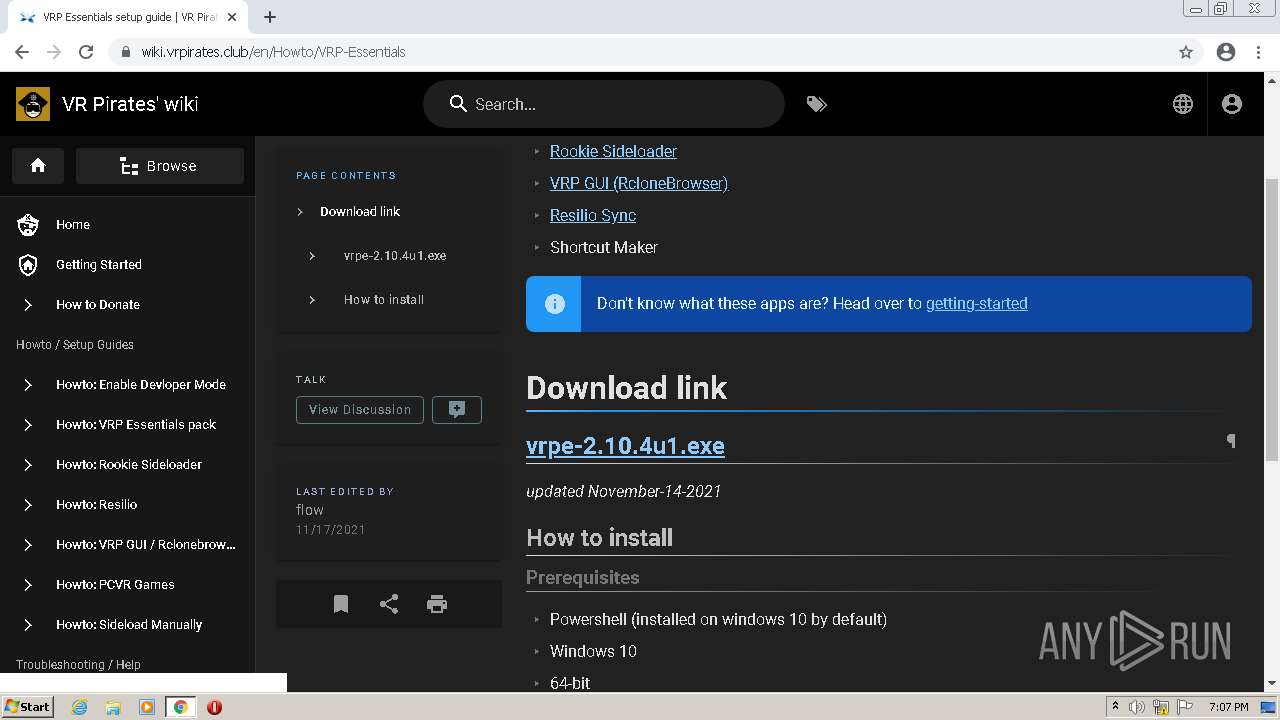Viewport: 1280px width, 720px height.
Task: Click last editor name 'flow'
Action: [x=310, y=510]
